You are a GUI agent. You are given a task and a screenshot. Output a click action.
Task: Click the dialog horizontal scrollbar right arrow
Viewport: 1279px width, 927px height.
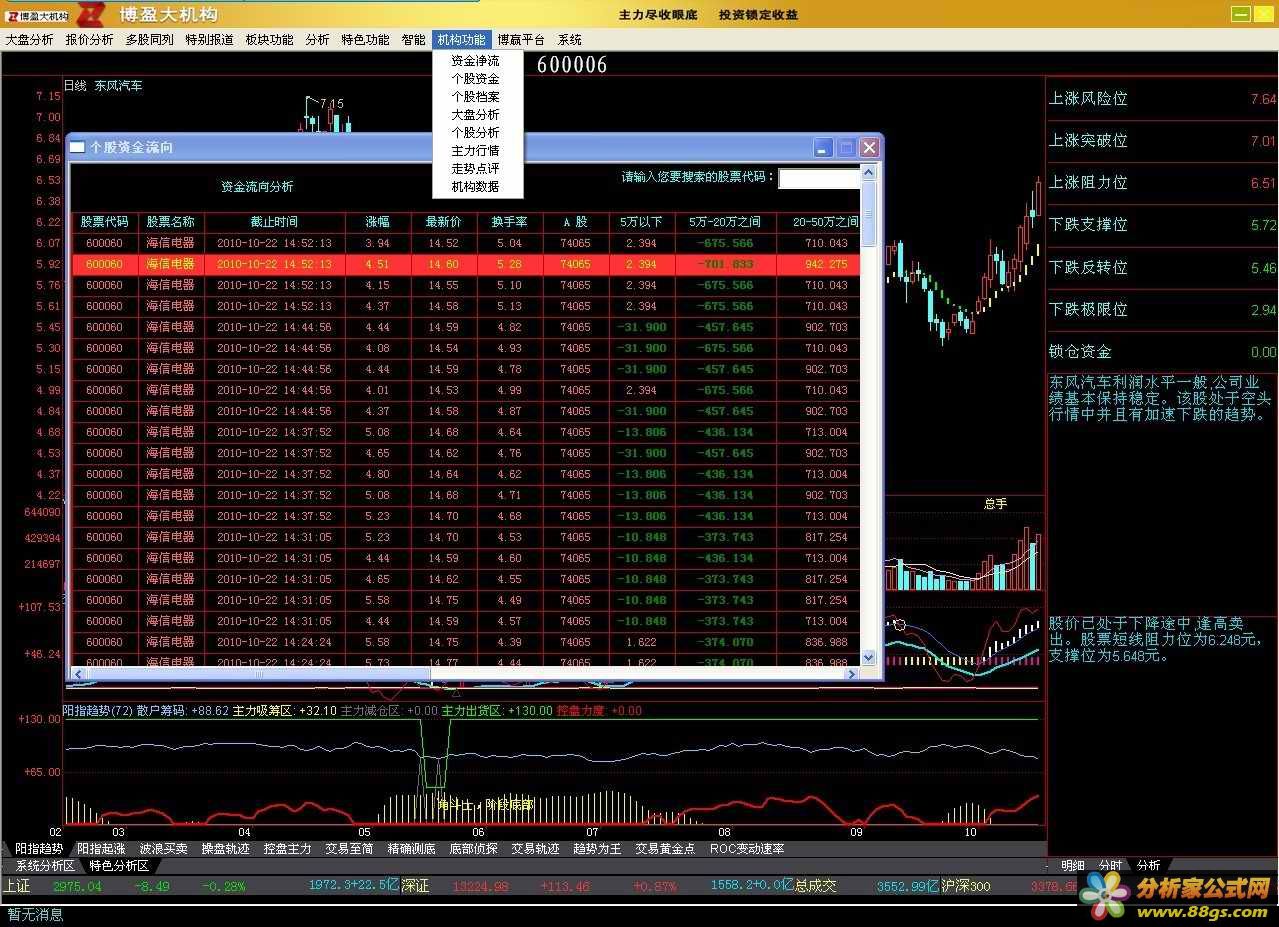pyautogui.click(x=851, y=674)
